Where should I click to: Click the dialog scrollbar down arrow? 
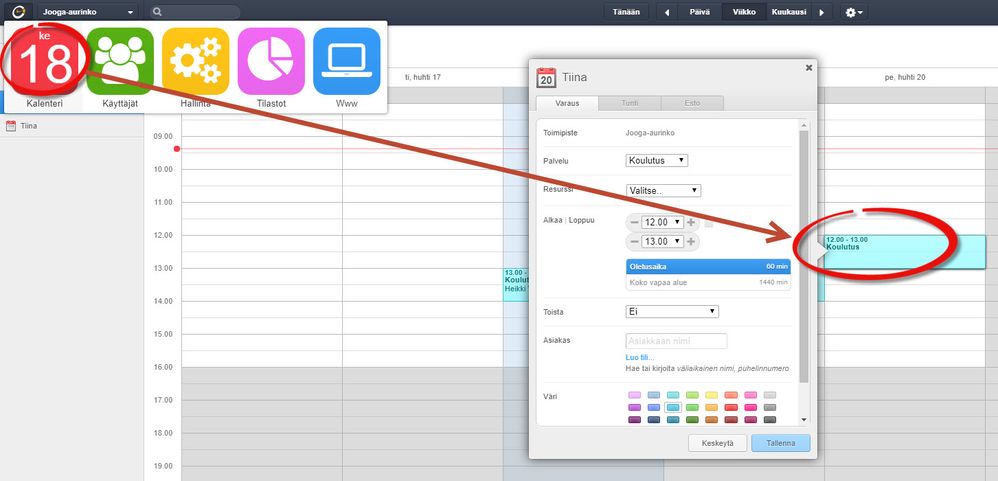point(804,420)
